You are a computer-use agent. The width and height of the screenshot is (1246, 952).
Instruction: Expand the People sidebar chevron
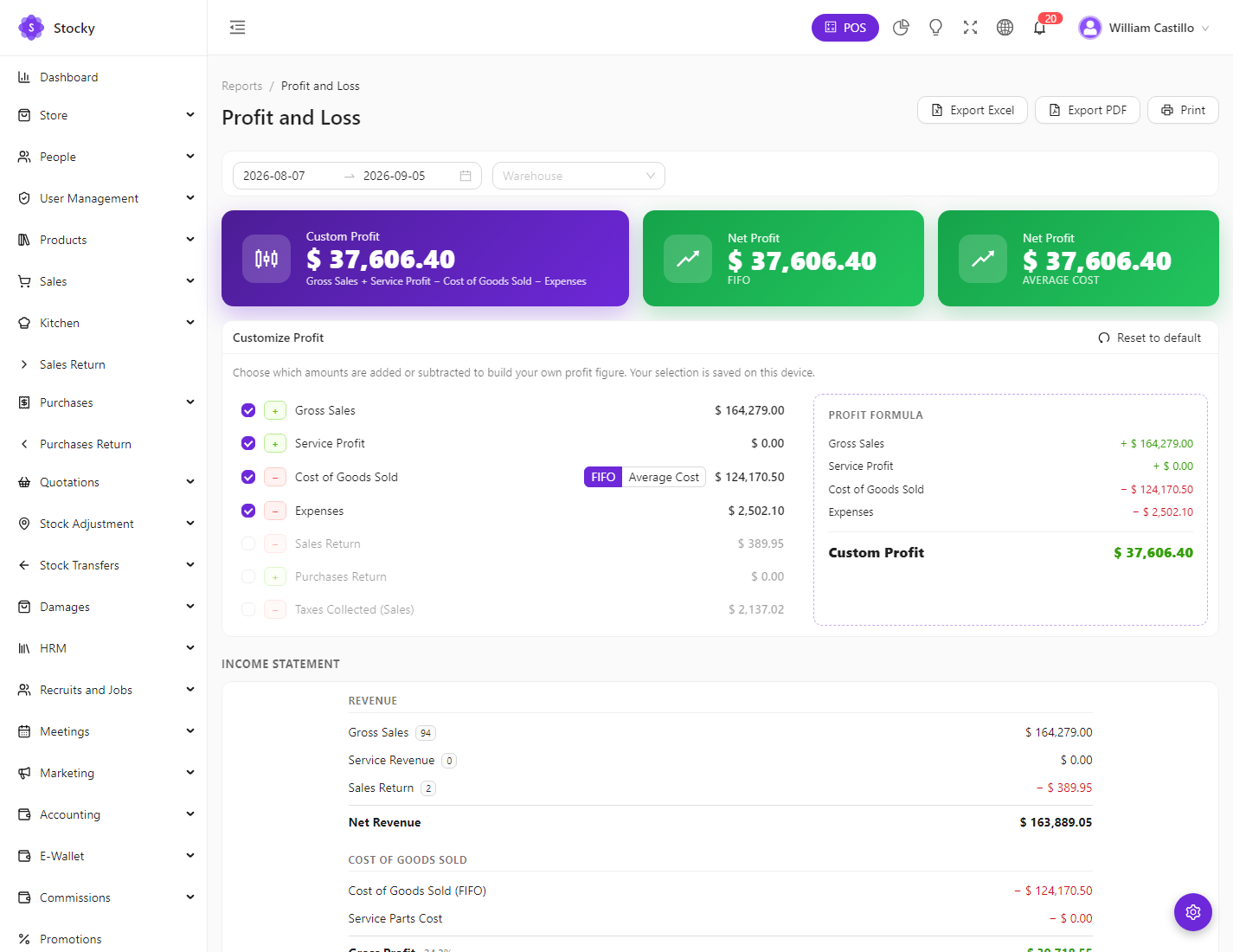tap(190, 156)
